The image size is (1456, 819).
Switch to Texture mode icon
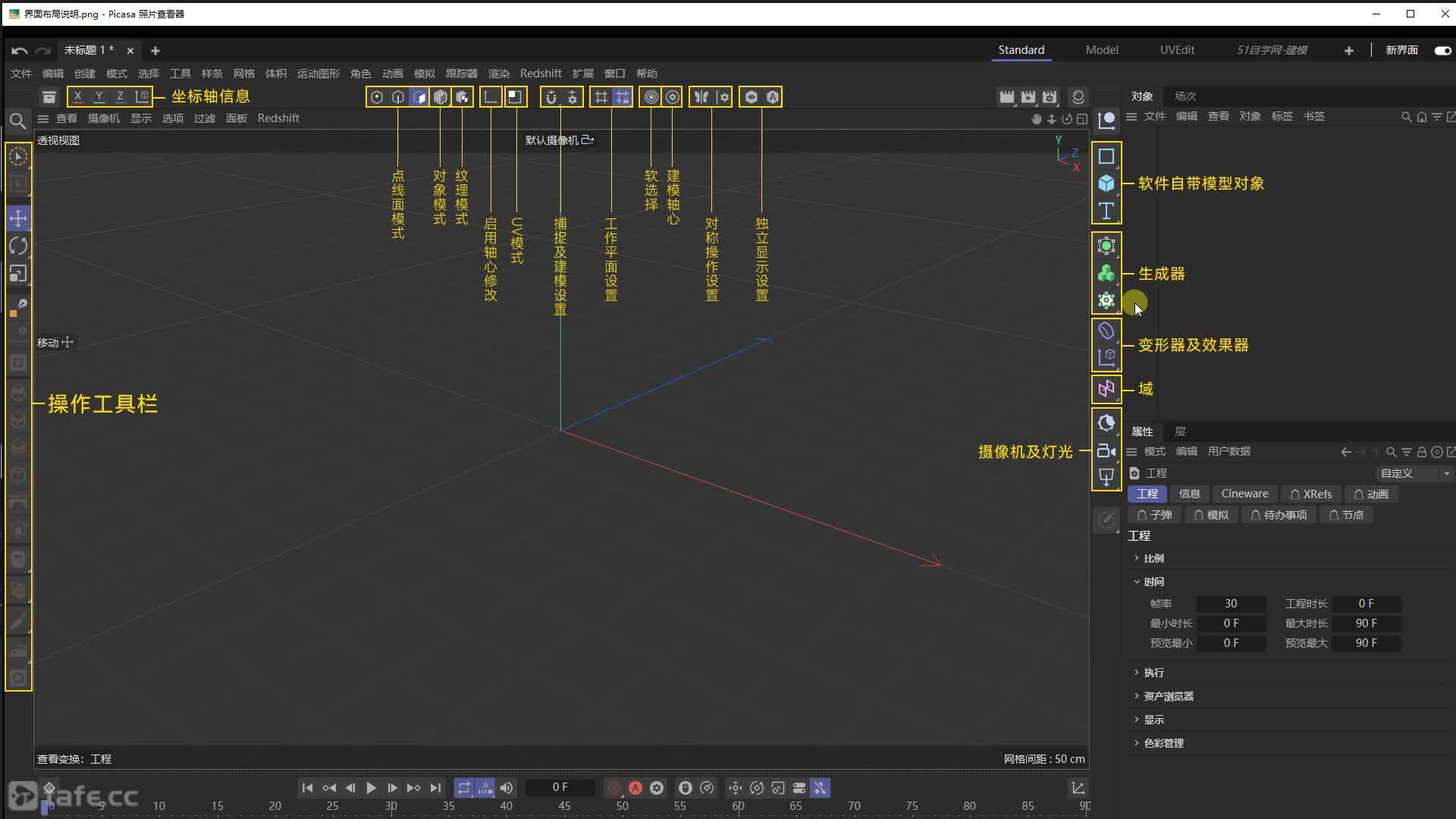(462, 97)
